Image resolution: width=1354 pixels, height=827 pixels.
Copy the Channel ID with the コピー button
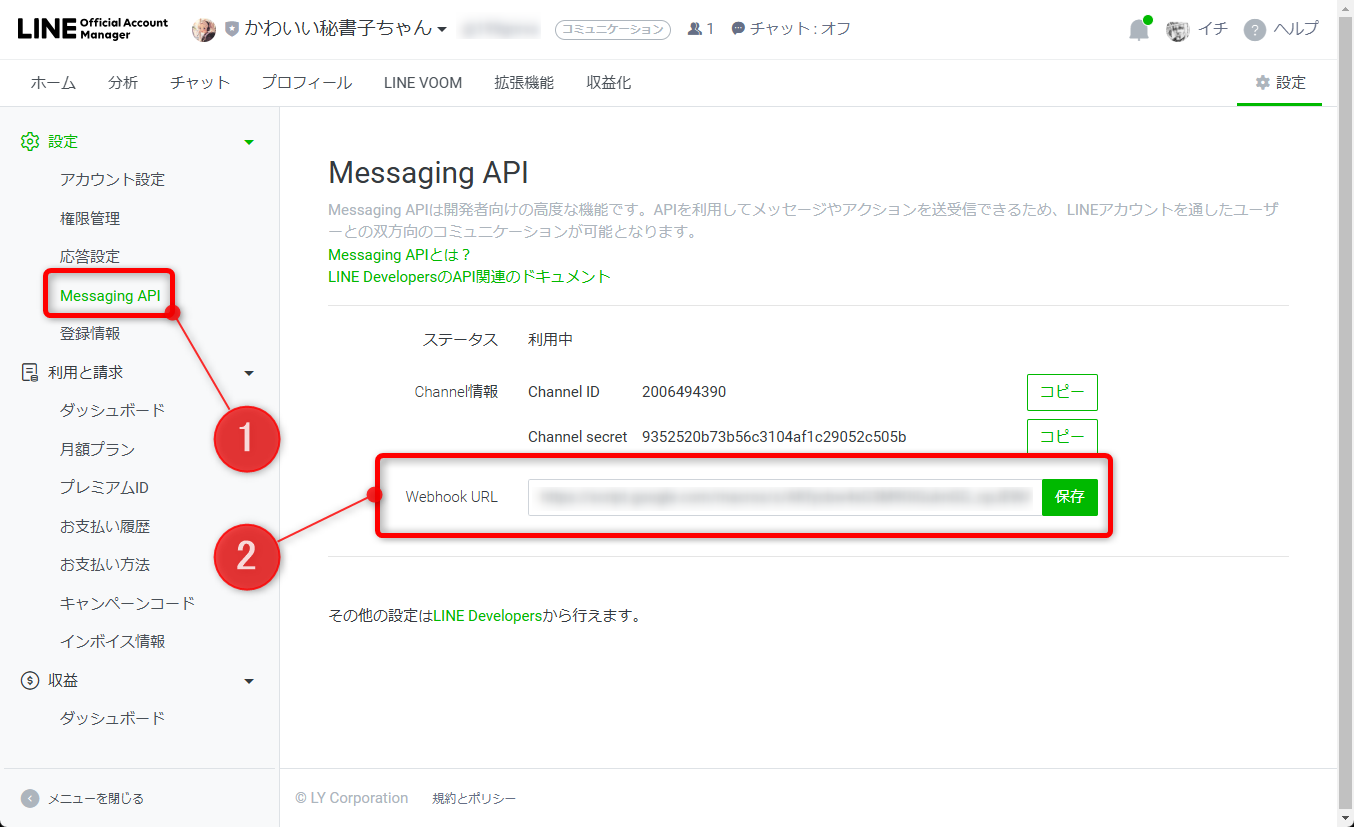pyautogui.click(x=1062, y=392)
